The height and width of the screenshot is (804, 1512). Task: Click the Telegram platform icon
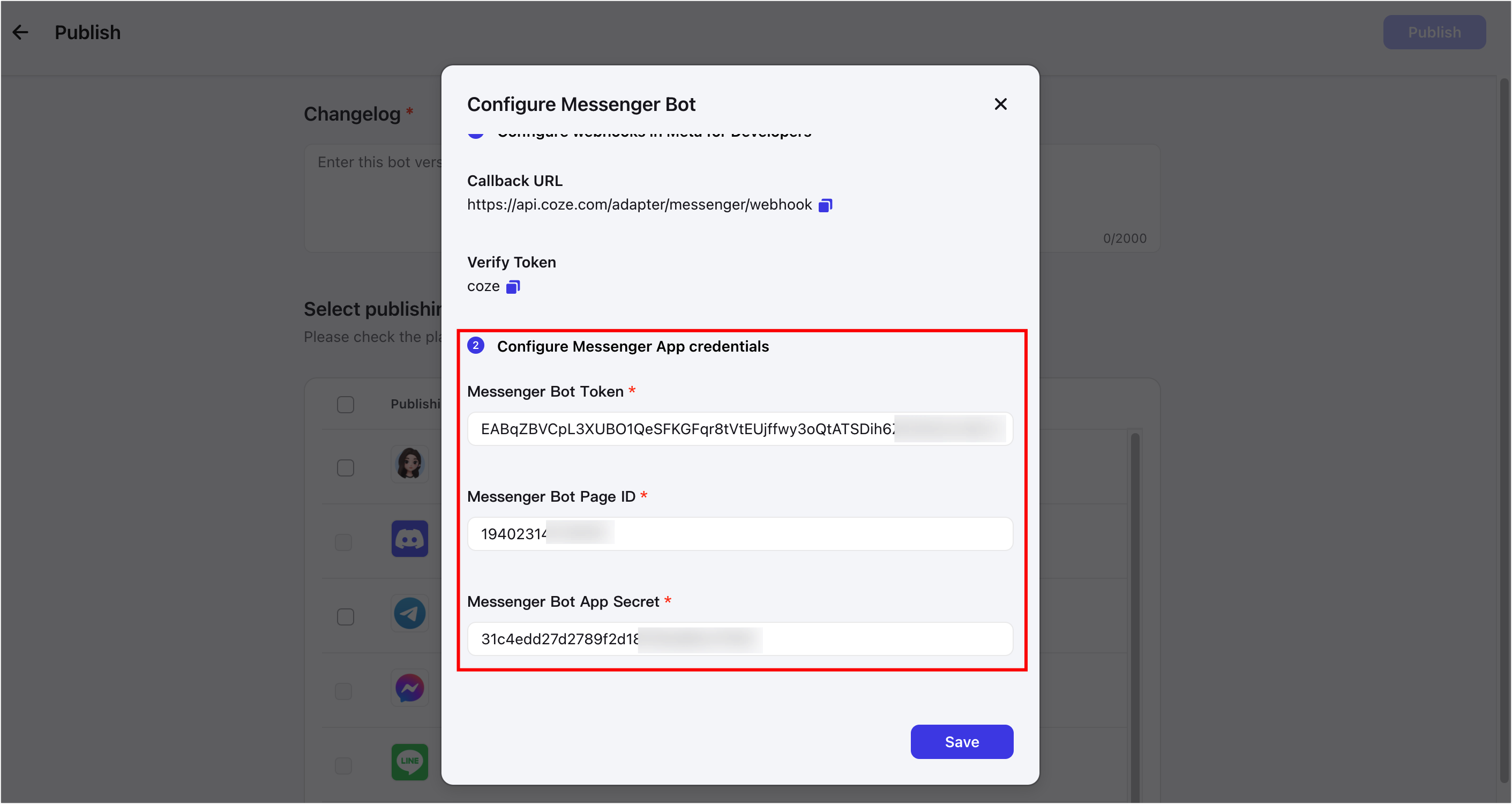410,613
